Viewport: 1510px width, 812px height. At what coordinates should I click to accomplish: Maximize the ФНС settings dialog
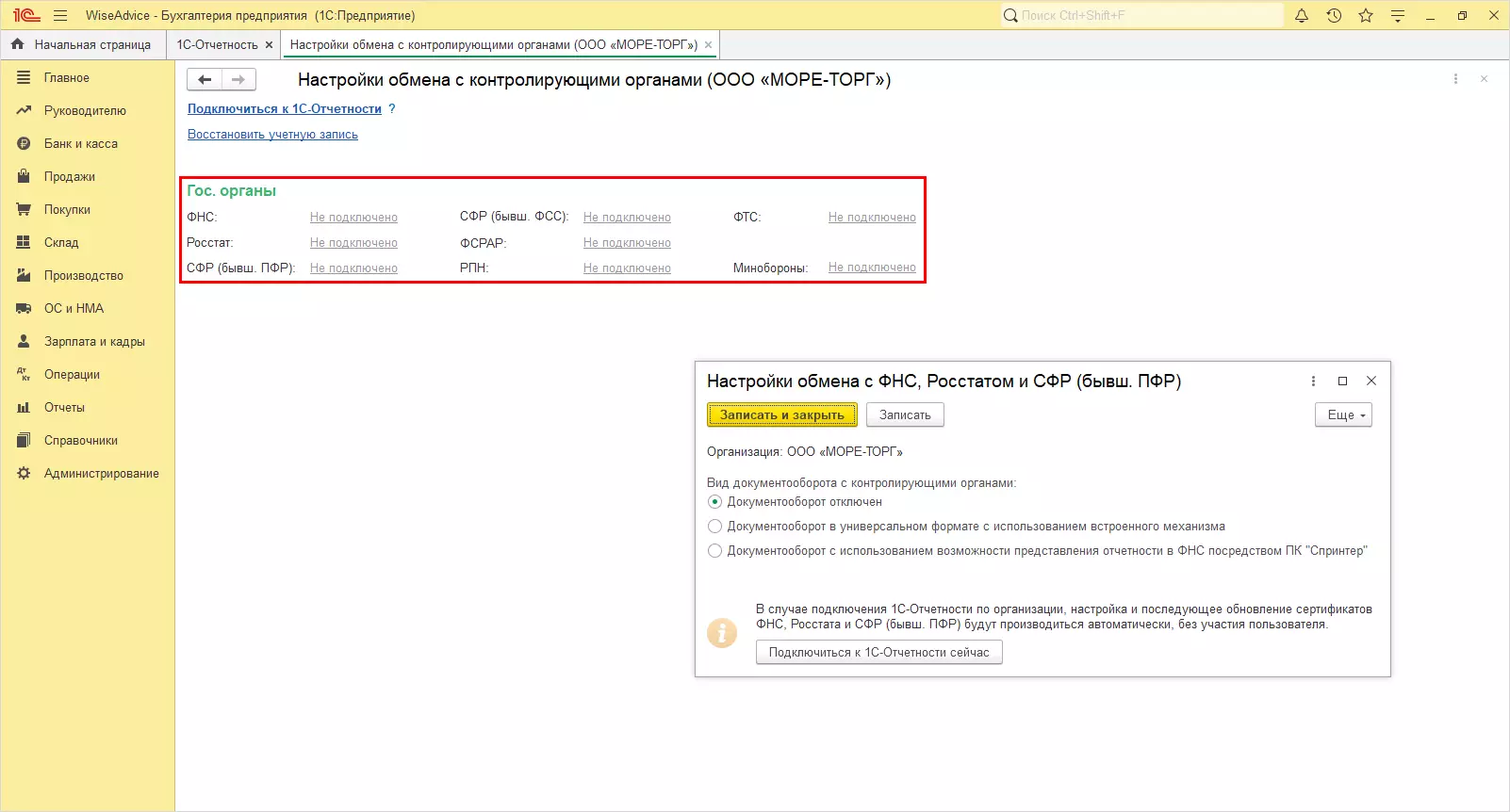pyautogui.click(x=1342, y=381)
